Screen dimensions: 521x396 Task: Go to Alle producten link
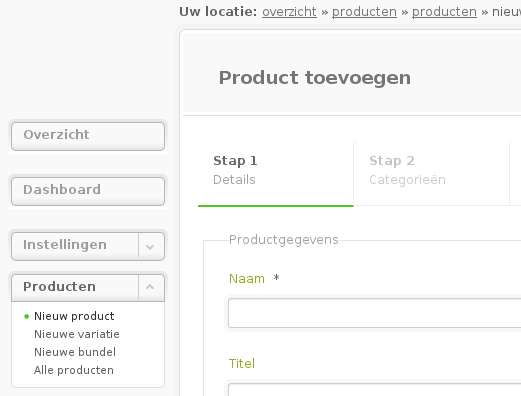tap(74, 370)
